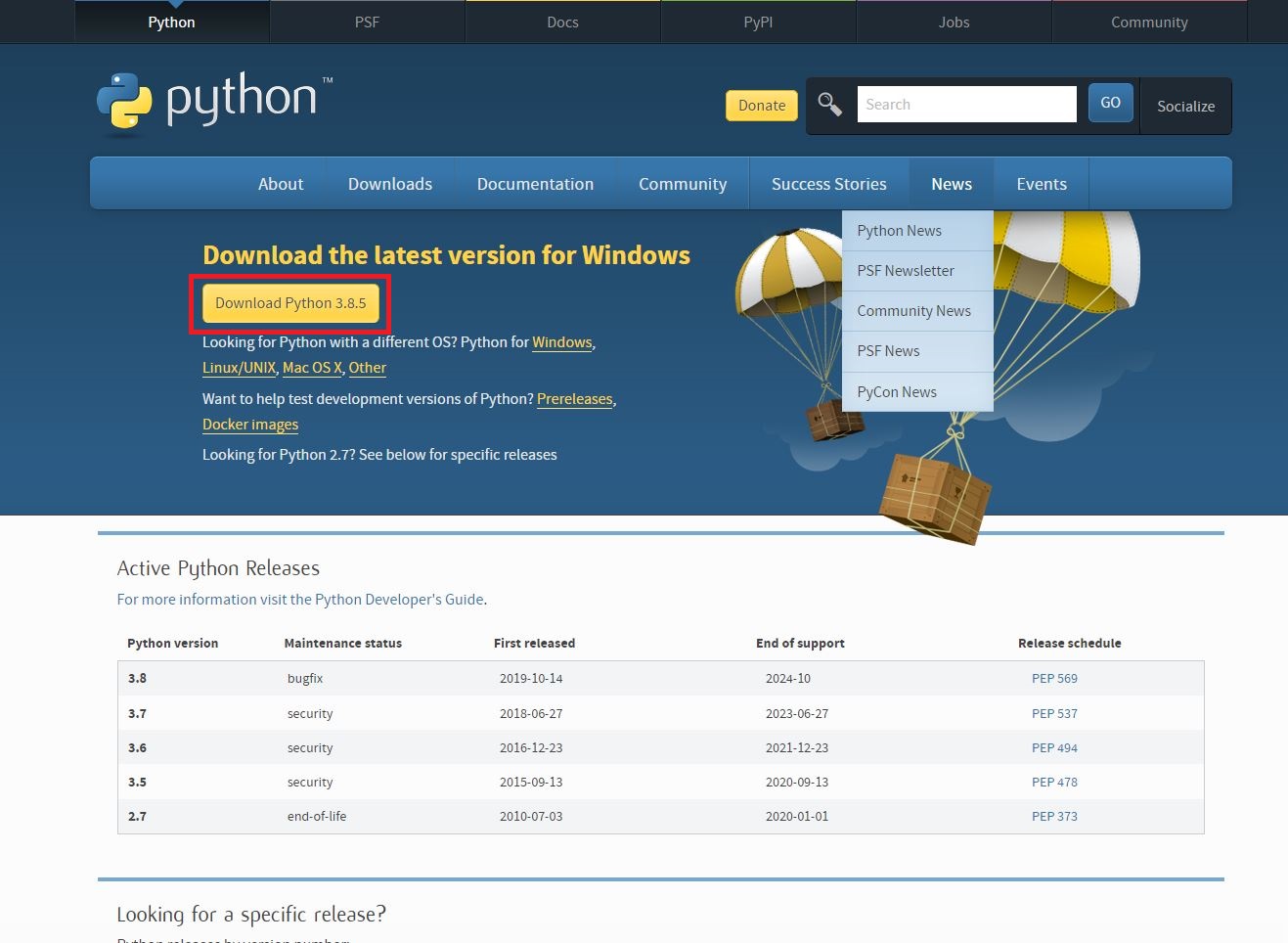This screenshot has height=943, width=1288.
Task: Focus the Search input field
Action: coord(967,104)
